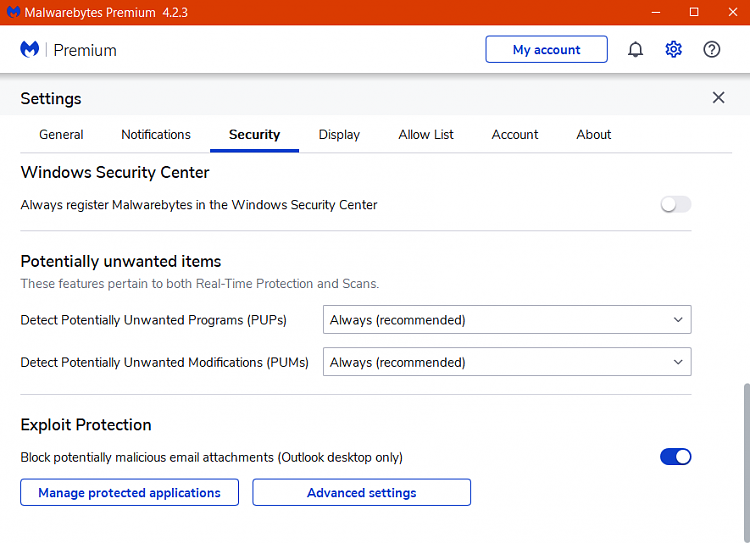The image size is (750, 543).
Task: View the About tab
Action: point(594,135)
